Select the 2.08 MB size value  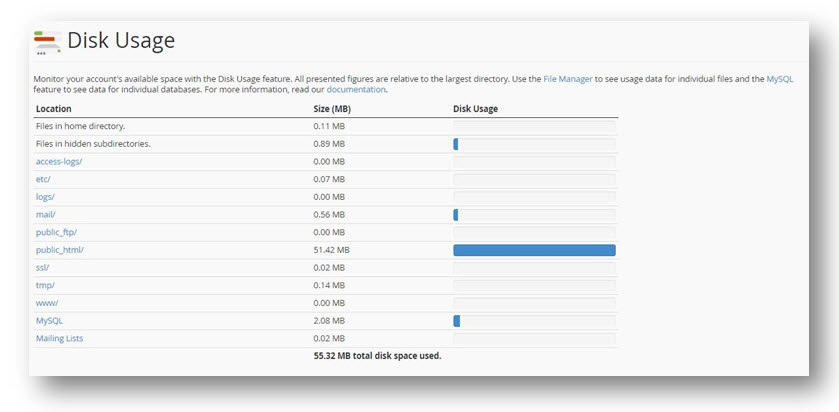point(329,321)
